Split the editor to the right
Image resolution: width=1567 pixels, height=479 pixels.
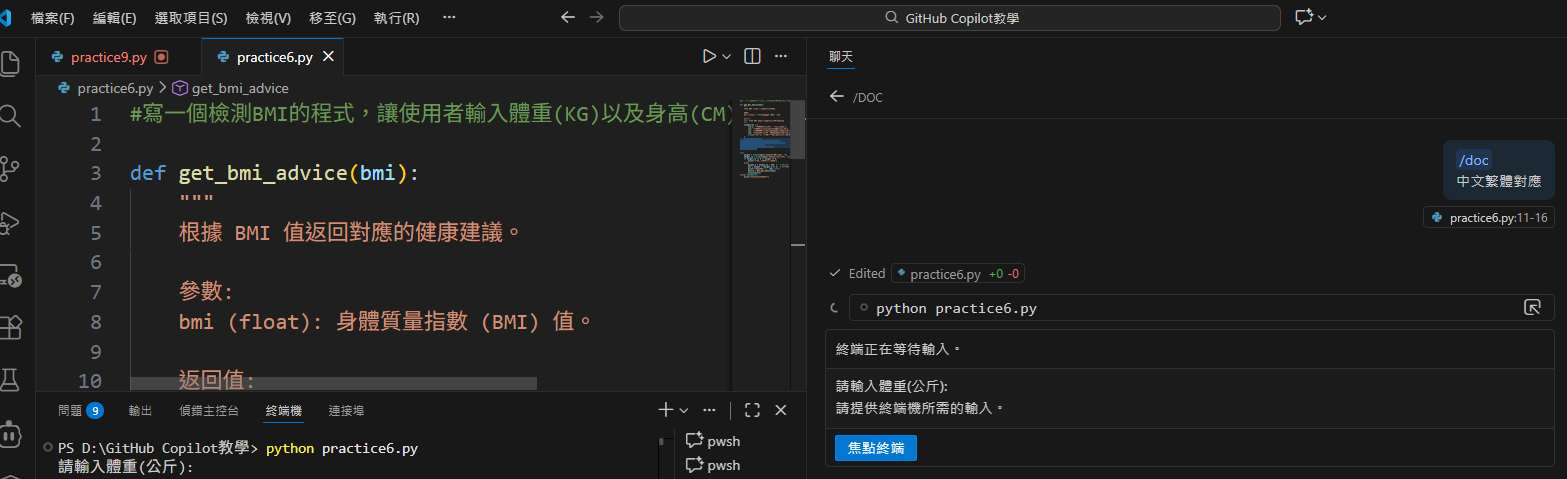[753, 57]
